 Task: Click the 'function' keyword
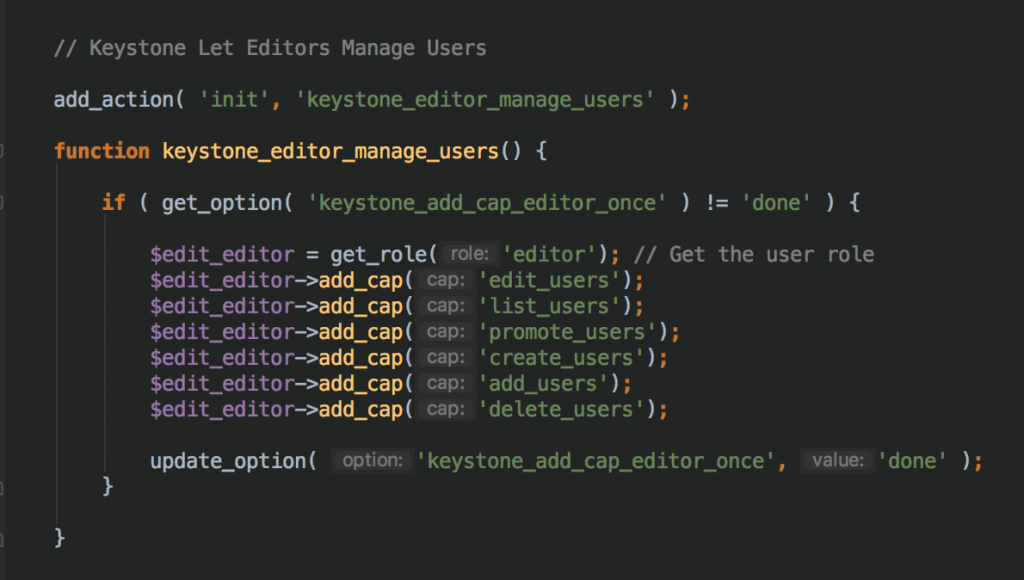(102, 152)
